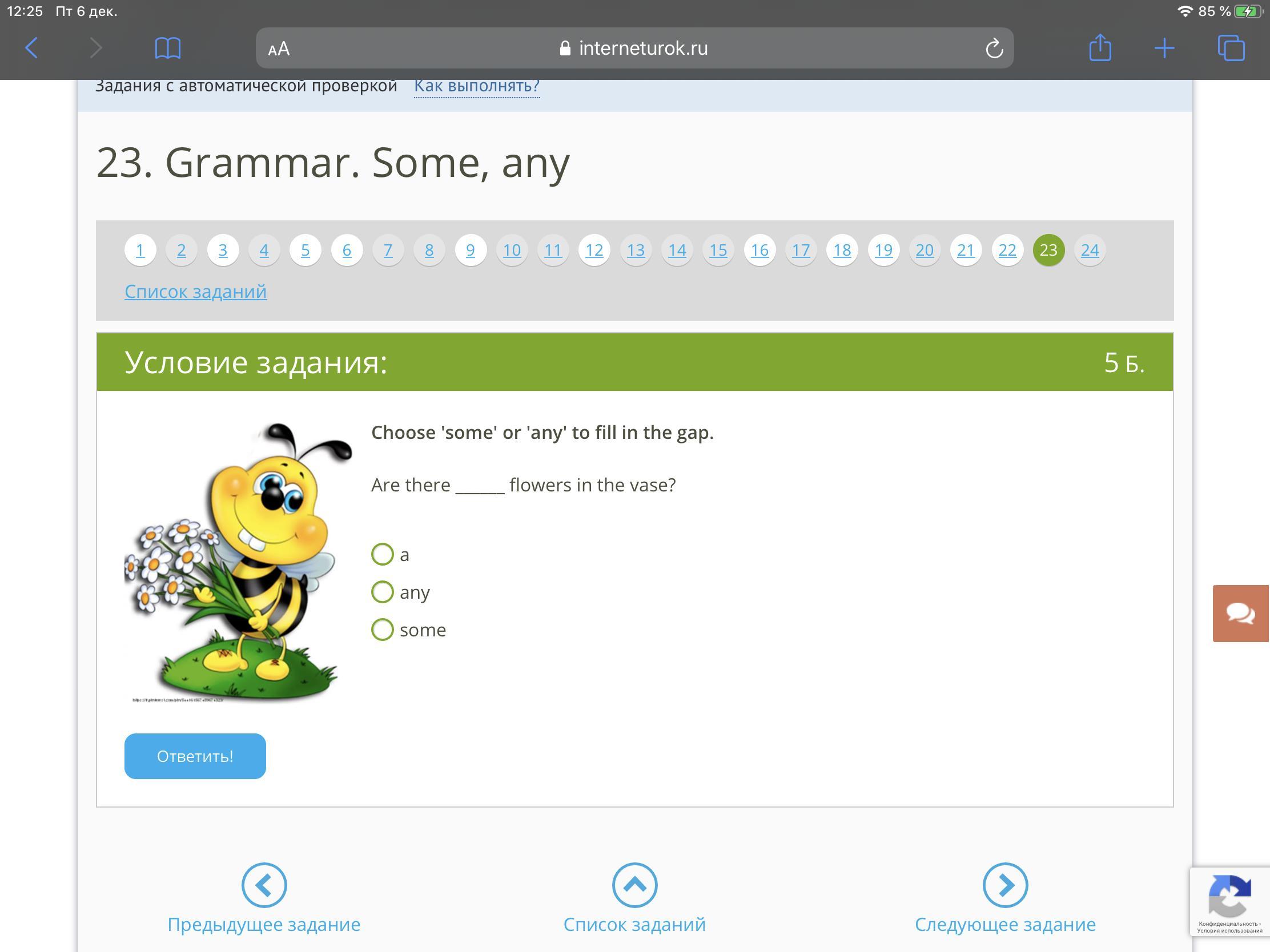Open Список заданий link under task numbers
Screen dimensions: 1270x952
(x=195, y=292)
